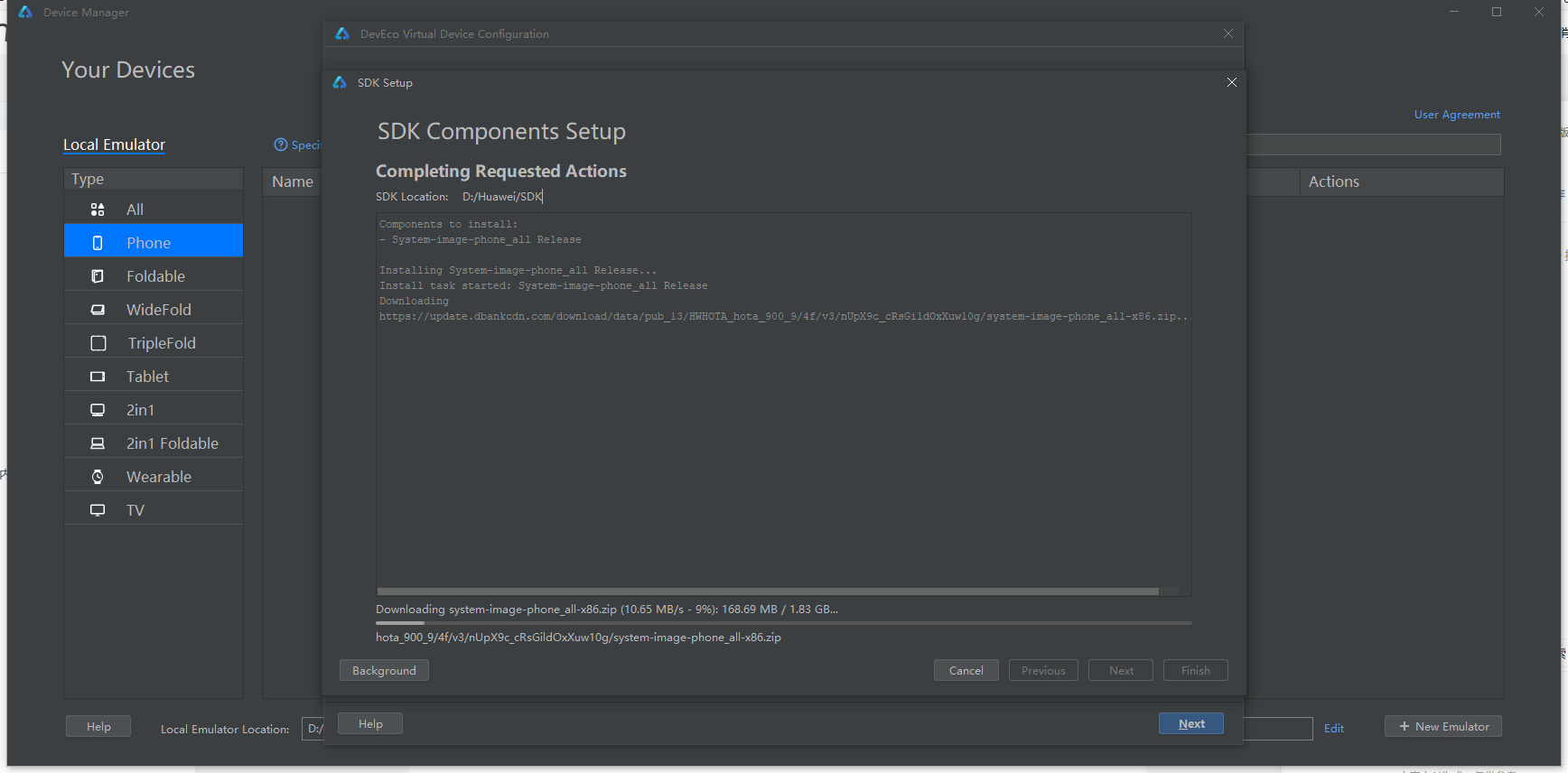Click the TV device icon

coord(98,510)
